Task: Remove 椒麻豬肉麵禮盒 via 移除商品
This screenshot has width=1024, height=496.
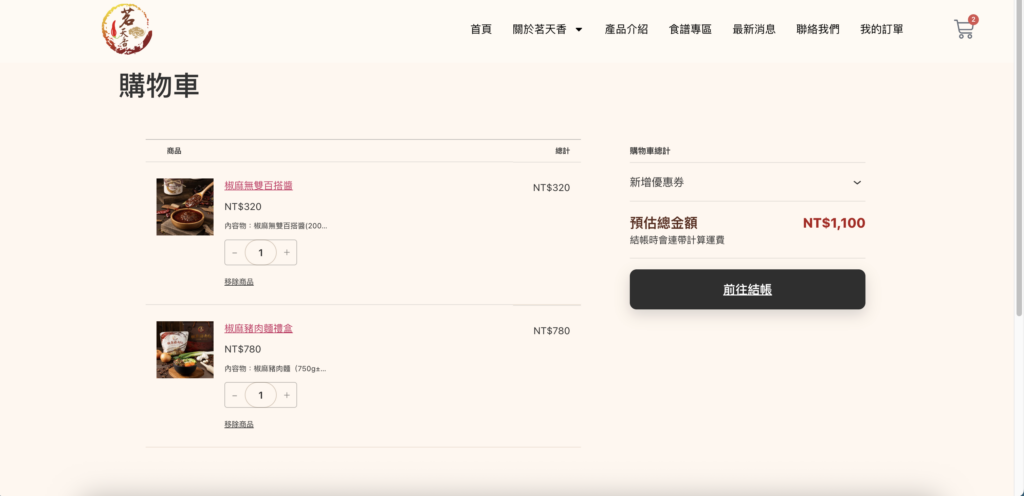Action: click(x=239, y=424)
